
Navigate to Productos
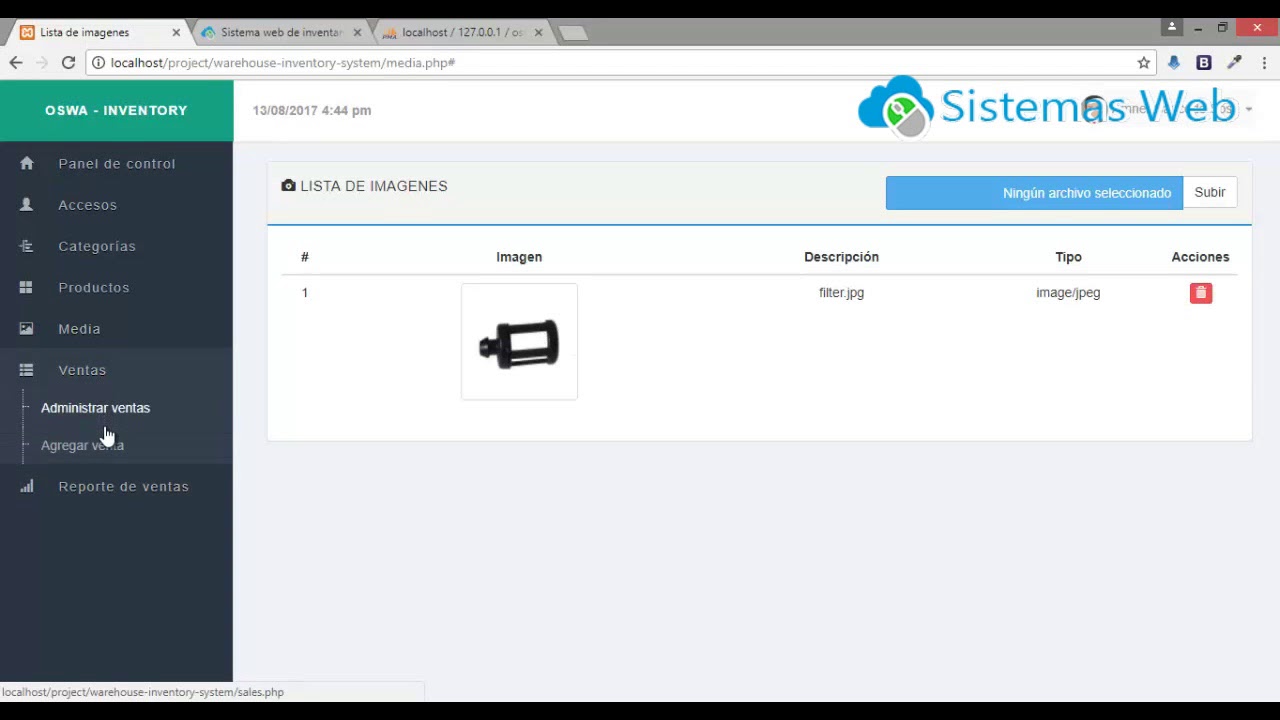tap(116, 287)
